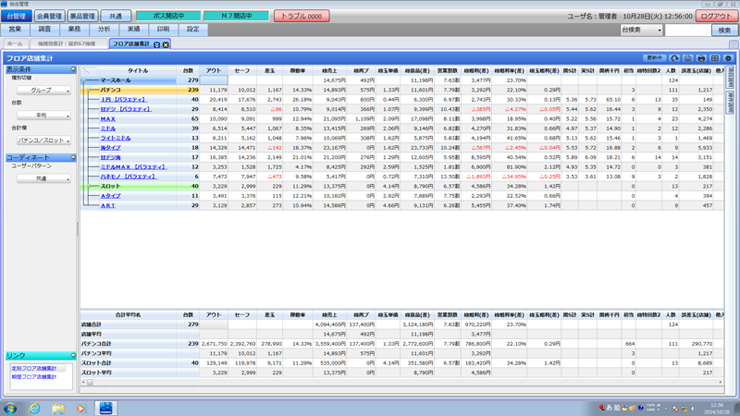Image resolution: width=740 pixels, height=416 pixels.
Task: Open the ライトミドル row link
Action: [x=116, y=138]
